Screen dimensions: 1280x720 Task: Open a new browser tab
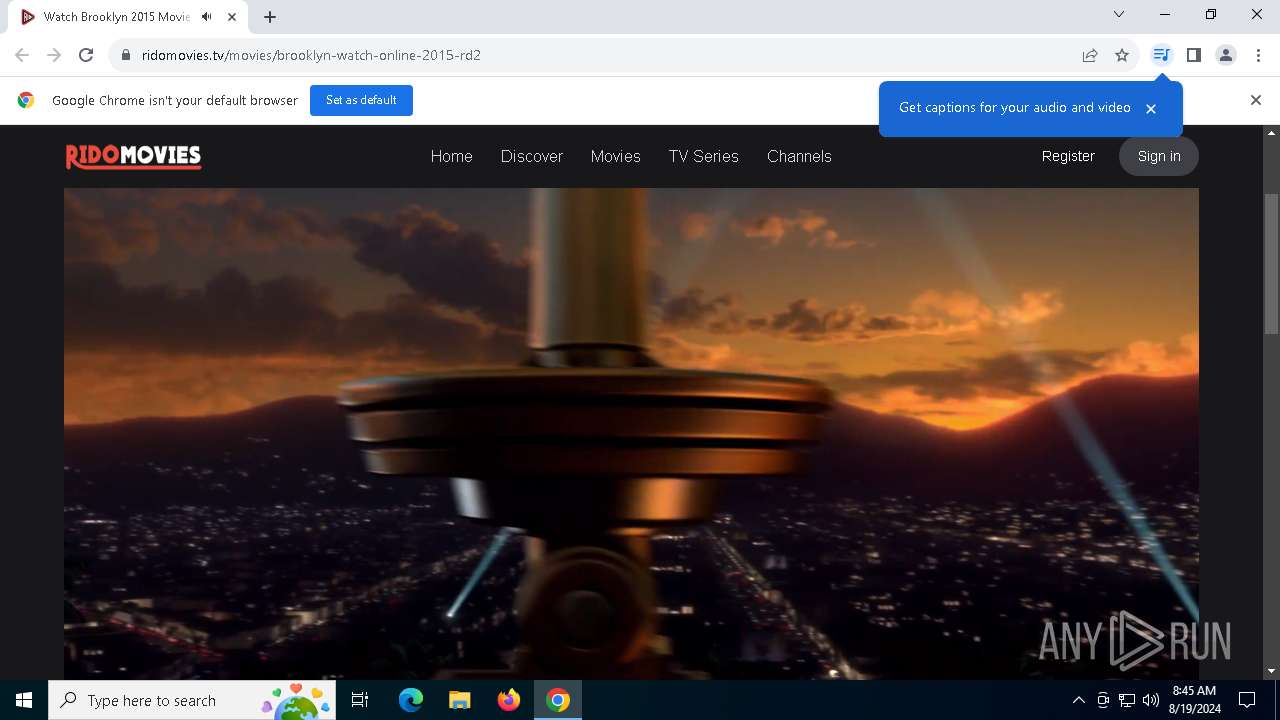pyautogui.click(x=270, y=17)
